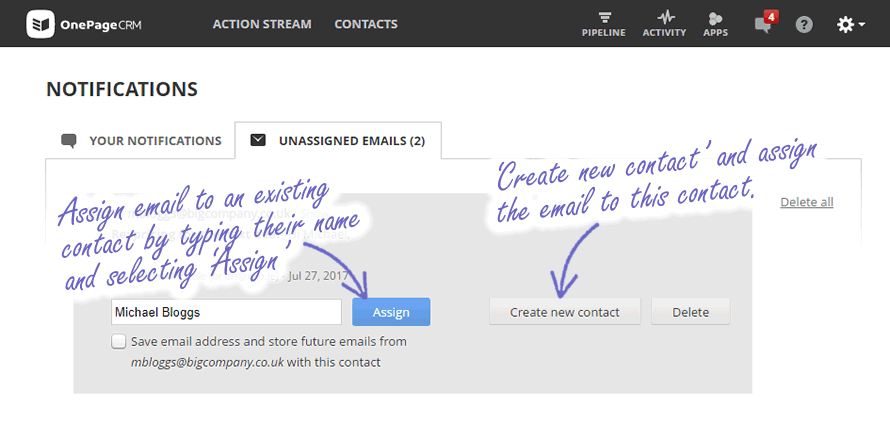Click the blue Assign button
Image resolution: width=890 pixels, height=440 pixels.
click(391, 312)
